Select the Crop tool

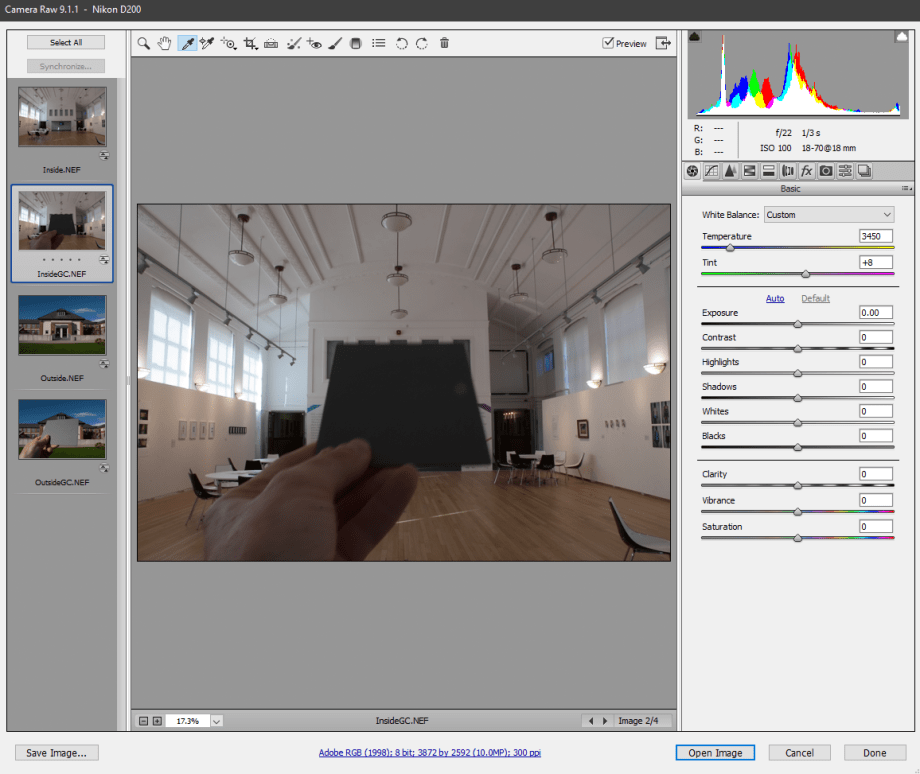pyautogui.click(x=251, y=43)
